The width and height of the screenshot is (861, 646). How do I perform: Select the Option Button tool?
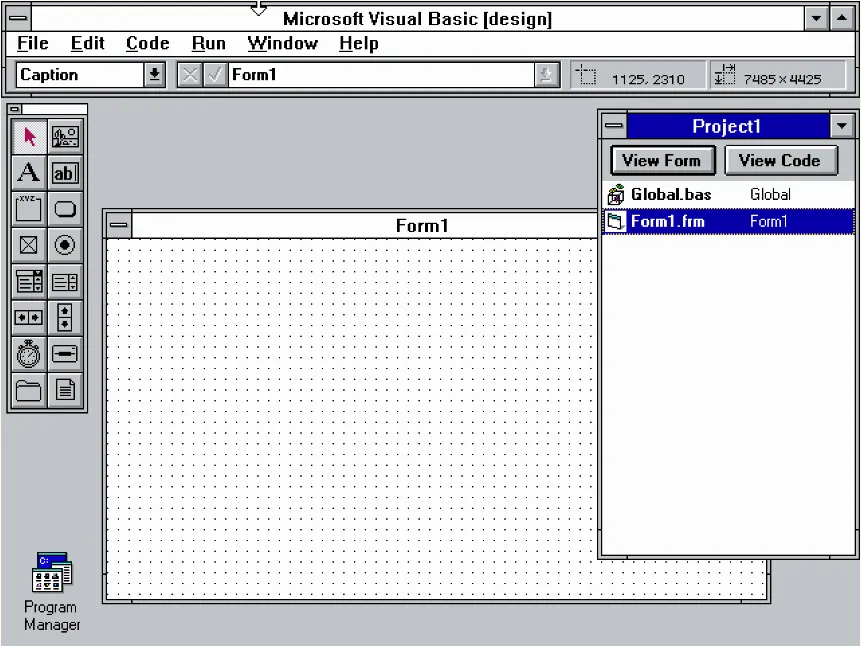coord(65,245)
